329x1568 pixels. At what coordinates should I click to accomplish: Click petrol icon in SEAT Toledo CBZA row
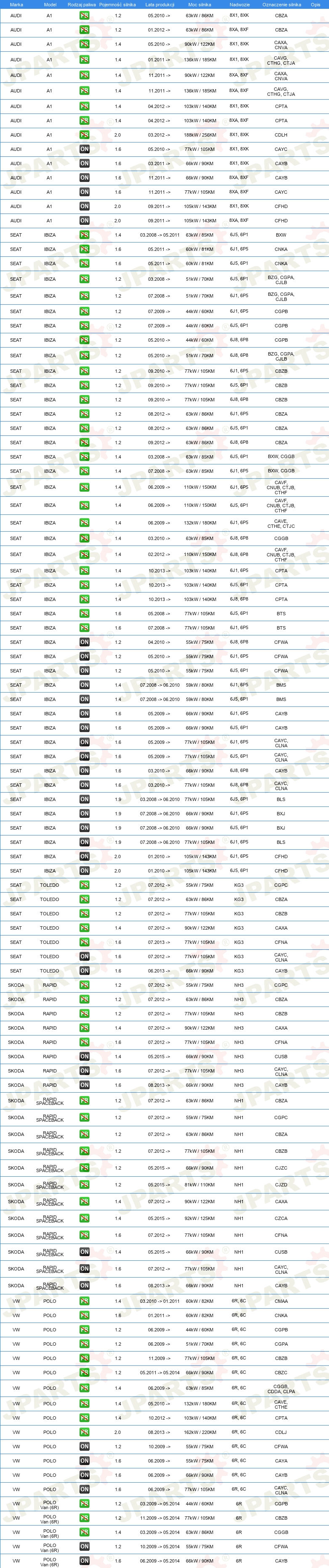click(84, 899)
